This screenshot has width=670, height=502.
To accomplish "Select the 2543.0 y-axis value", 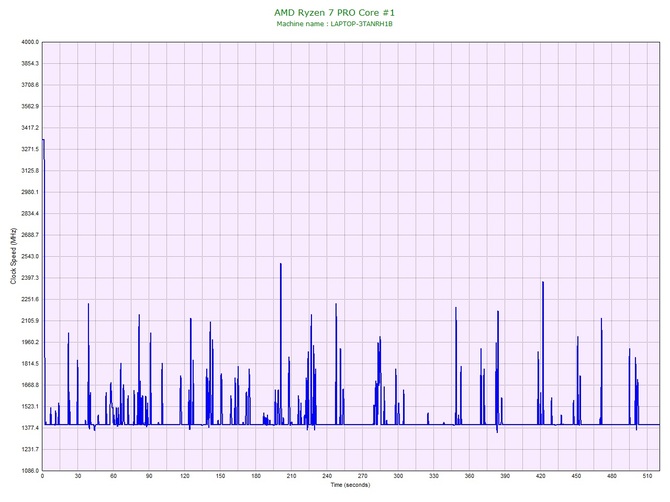I will 30,257.
